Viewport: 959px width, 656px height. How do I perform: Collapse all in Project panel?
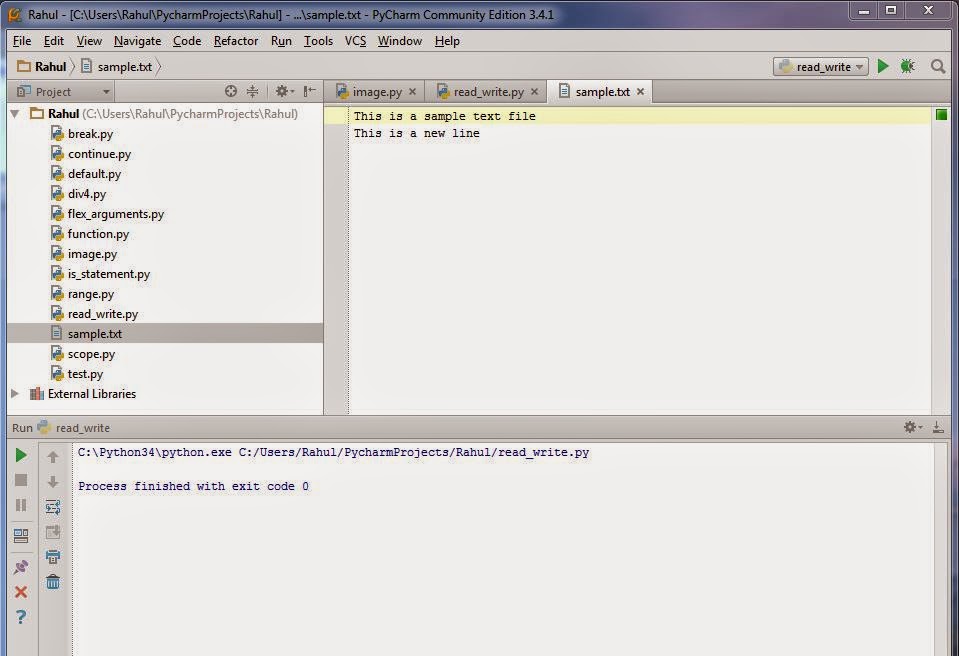click(253, 92)
